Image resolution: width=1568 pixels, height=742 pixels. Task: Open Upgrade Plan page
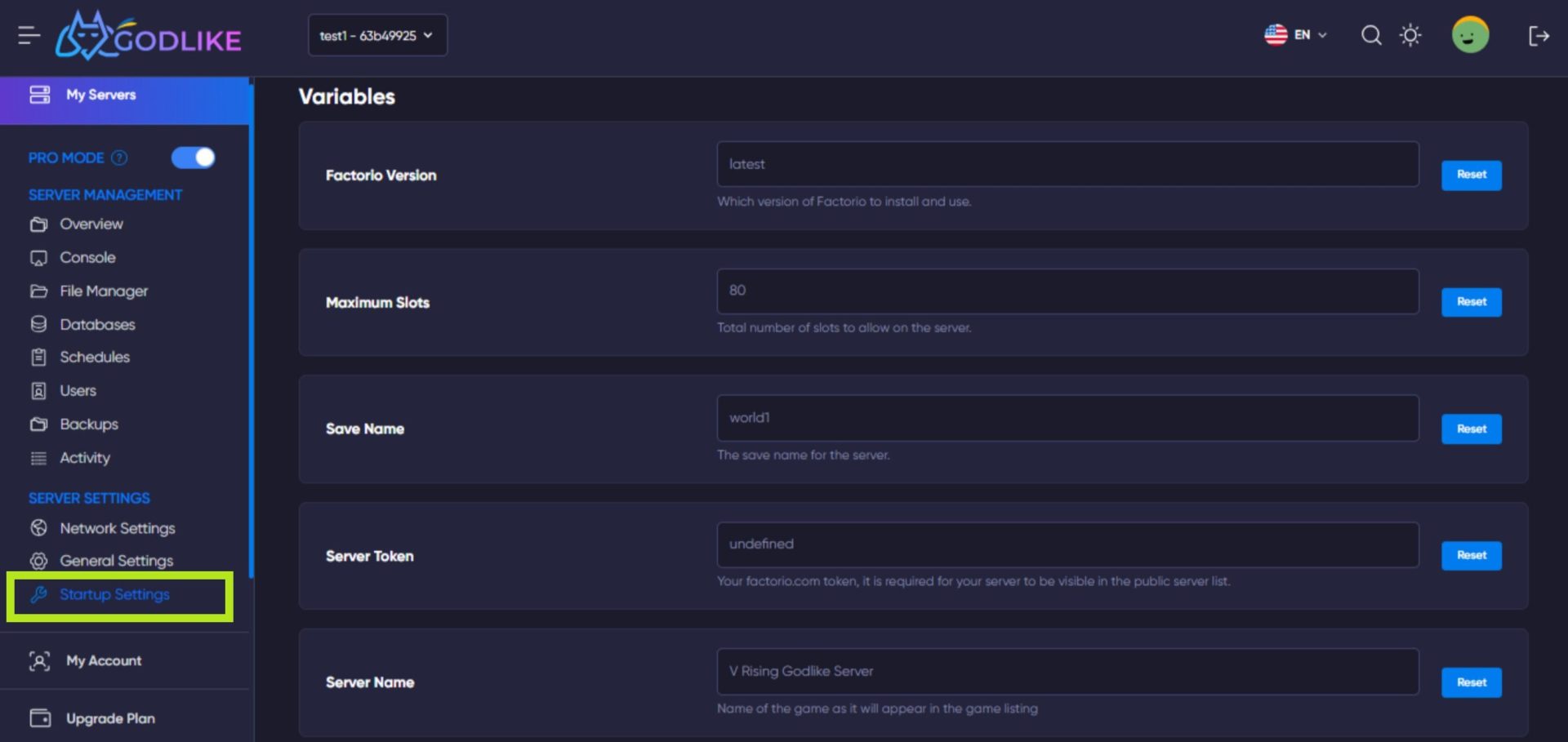point(110,718)
